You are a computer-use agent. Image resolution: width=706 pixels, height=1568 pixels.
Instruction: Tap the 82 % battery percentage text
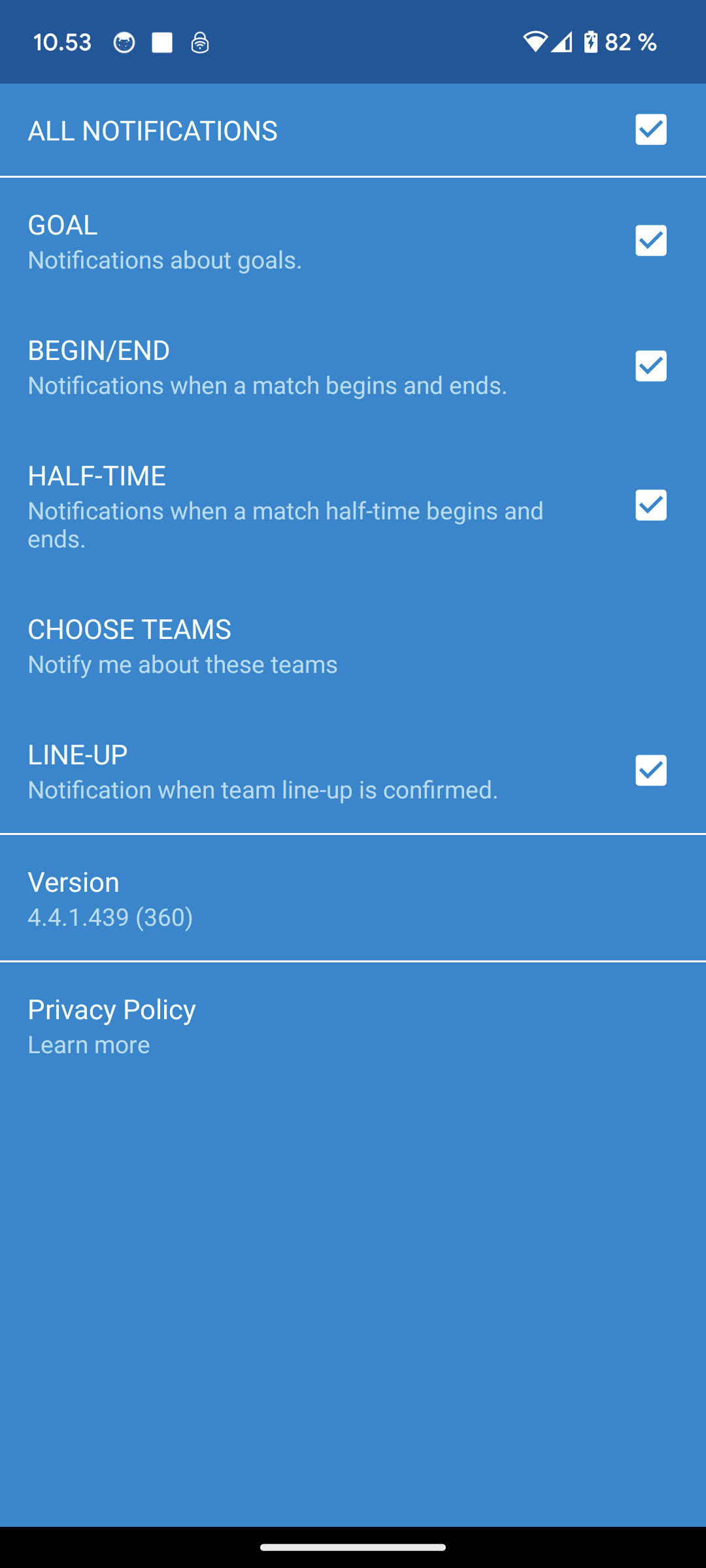click(x=631, y=43)
